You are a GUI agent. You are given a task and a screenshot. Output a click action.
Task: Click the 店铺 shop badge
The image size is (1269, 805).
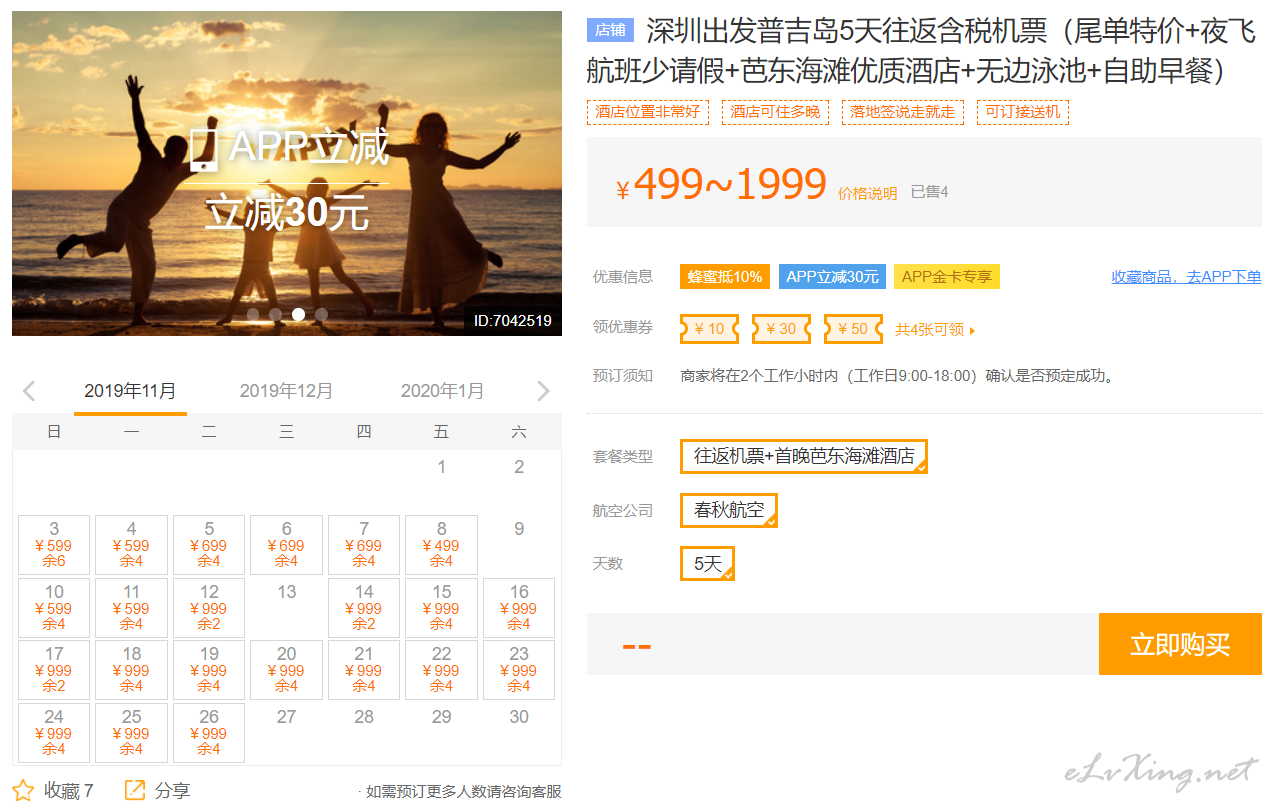tap(610, 30)
